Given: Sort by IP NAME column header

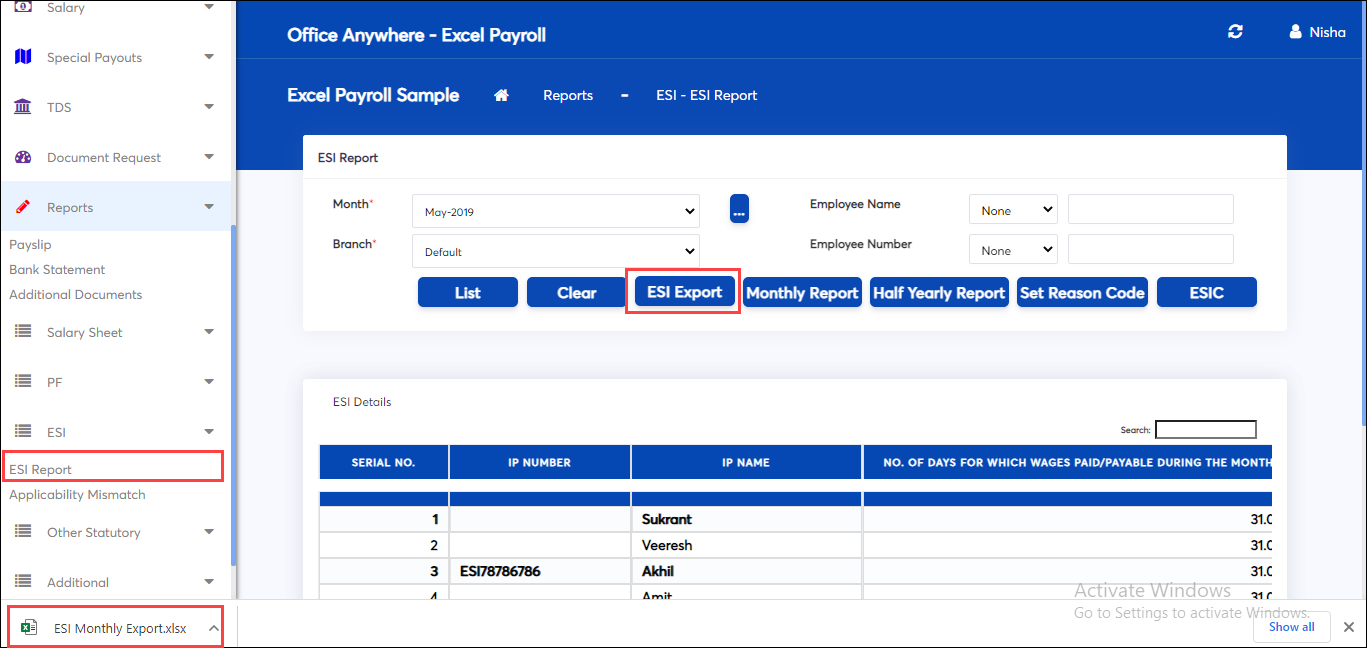Looking at the screenshot, I should point(747,462).
